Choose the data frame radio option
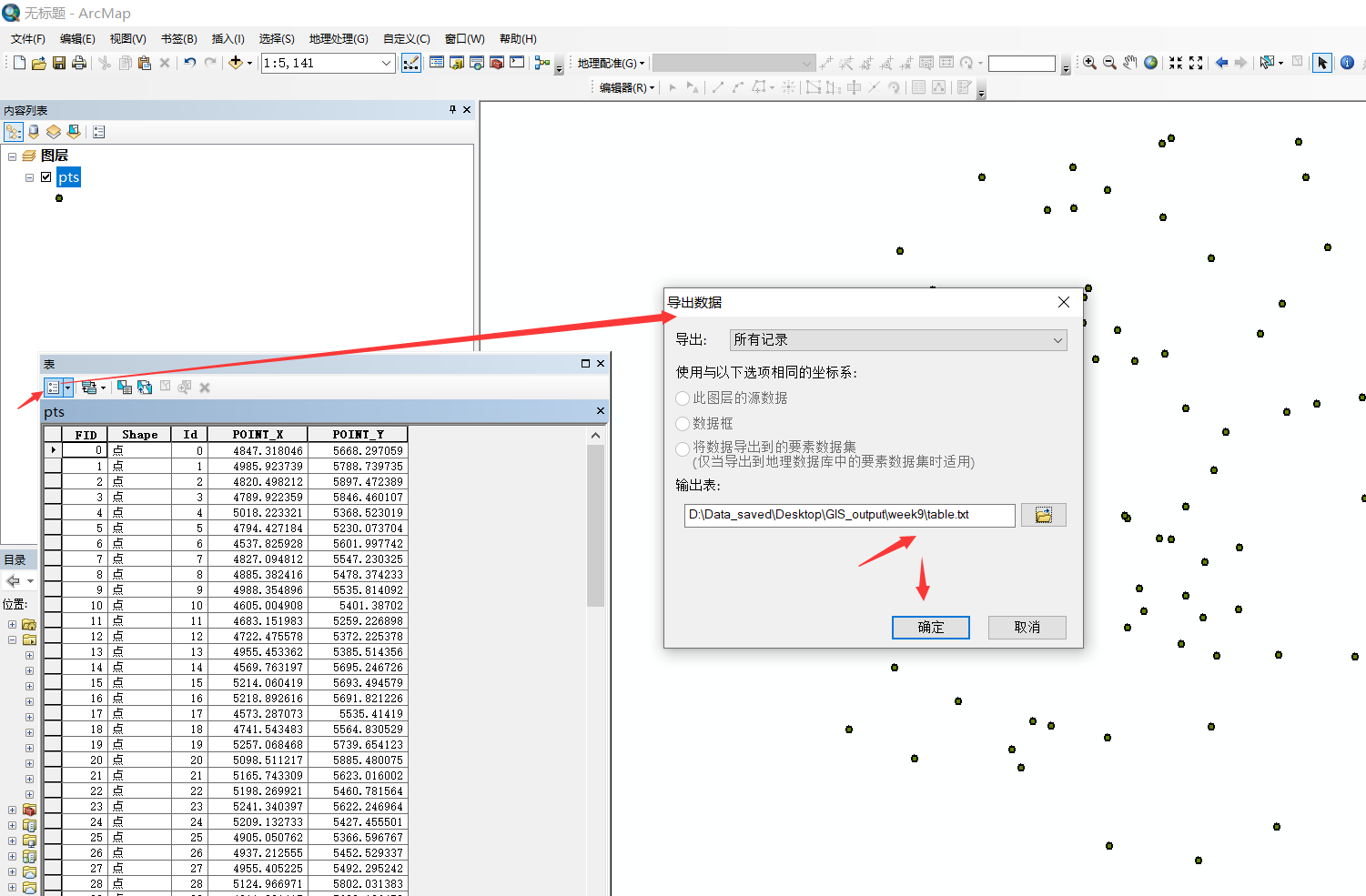The width and height of the screenshot is (1366, 896). point(683,424)
